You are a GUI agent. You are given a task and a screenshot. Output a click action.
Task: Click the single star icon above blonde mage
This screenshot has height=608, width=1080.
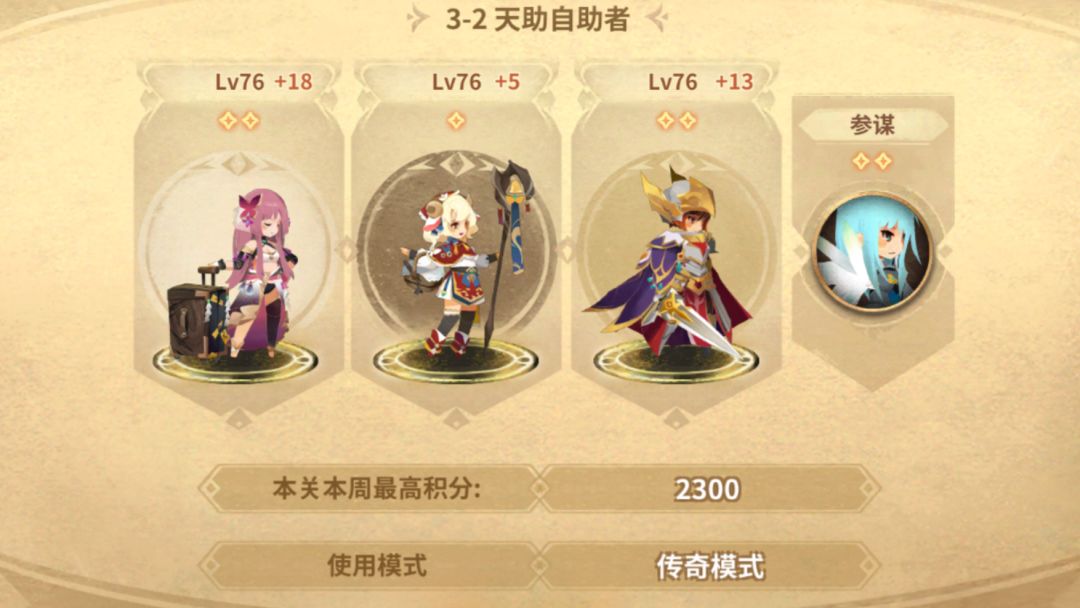tap(456, 120)
